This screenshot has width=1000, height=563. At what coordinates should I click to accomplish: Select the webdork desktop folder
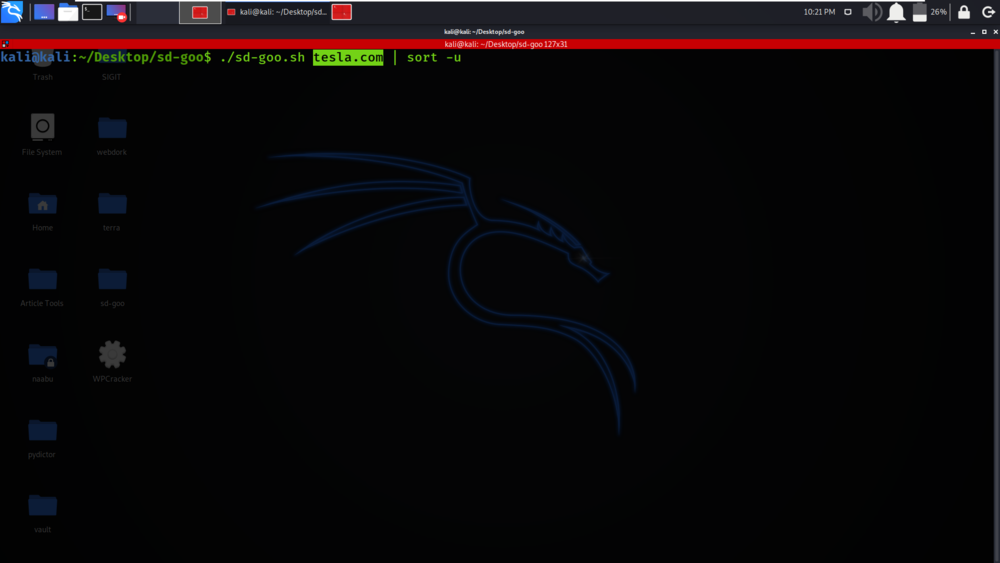[112, 135]
